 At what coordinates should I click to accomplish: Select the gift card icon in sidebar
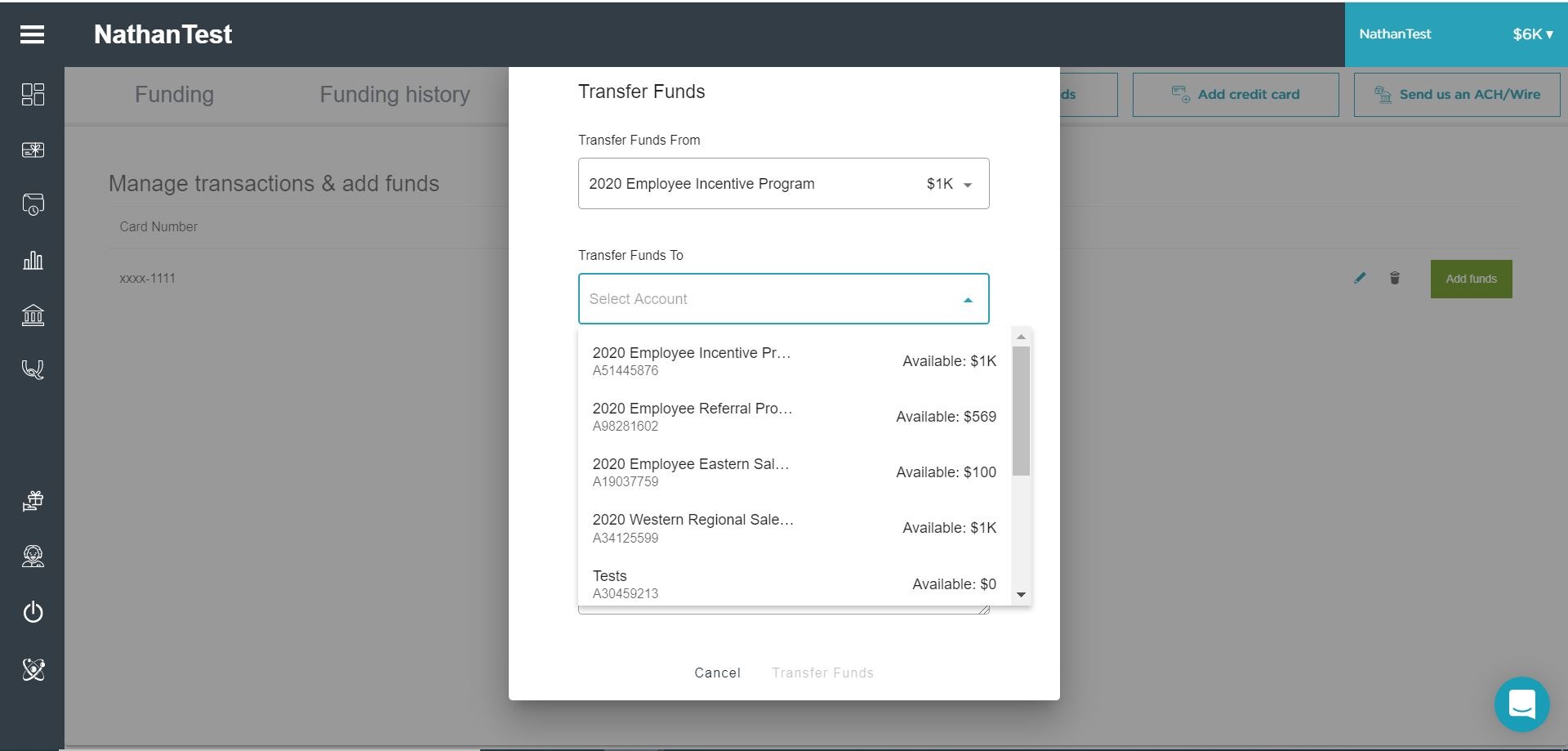pyautogui.click(x=33, y=150)
